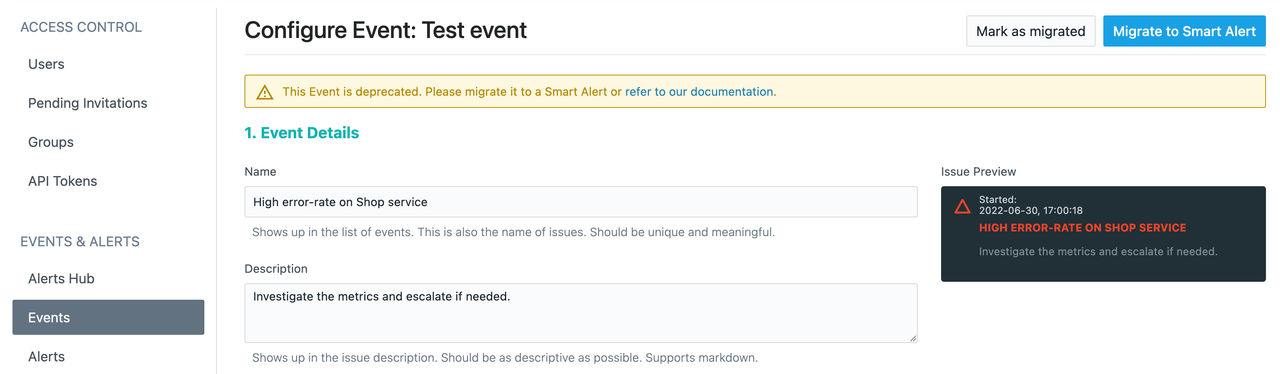Click HIGH ERROR-RATE ON SHOP SERVICE preview title
Screen dimensions: 1280x374
[x=1082, y=228]
